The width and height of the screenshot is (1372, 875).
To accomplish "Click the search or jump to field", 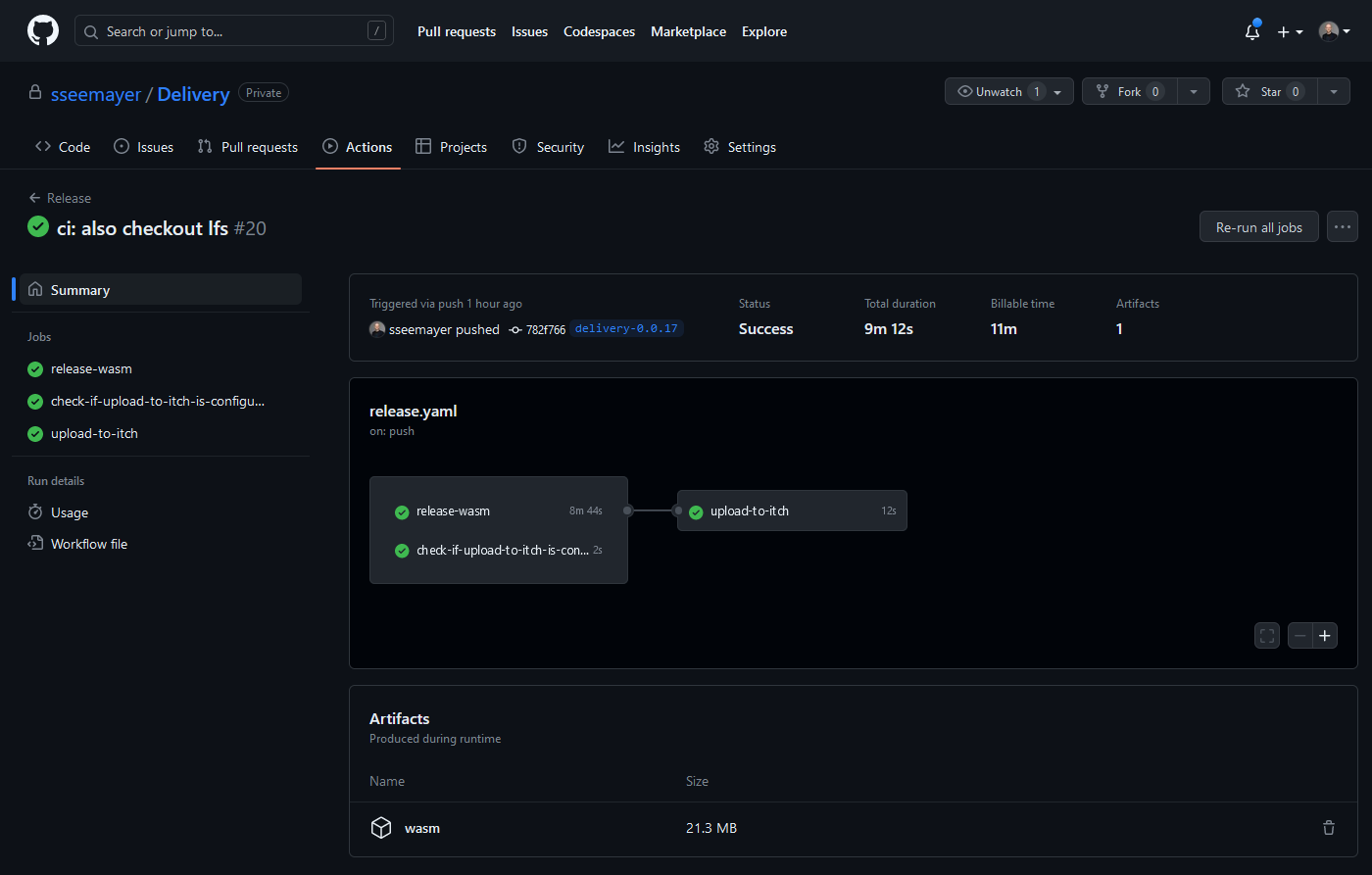I will [234, 31].
